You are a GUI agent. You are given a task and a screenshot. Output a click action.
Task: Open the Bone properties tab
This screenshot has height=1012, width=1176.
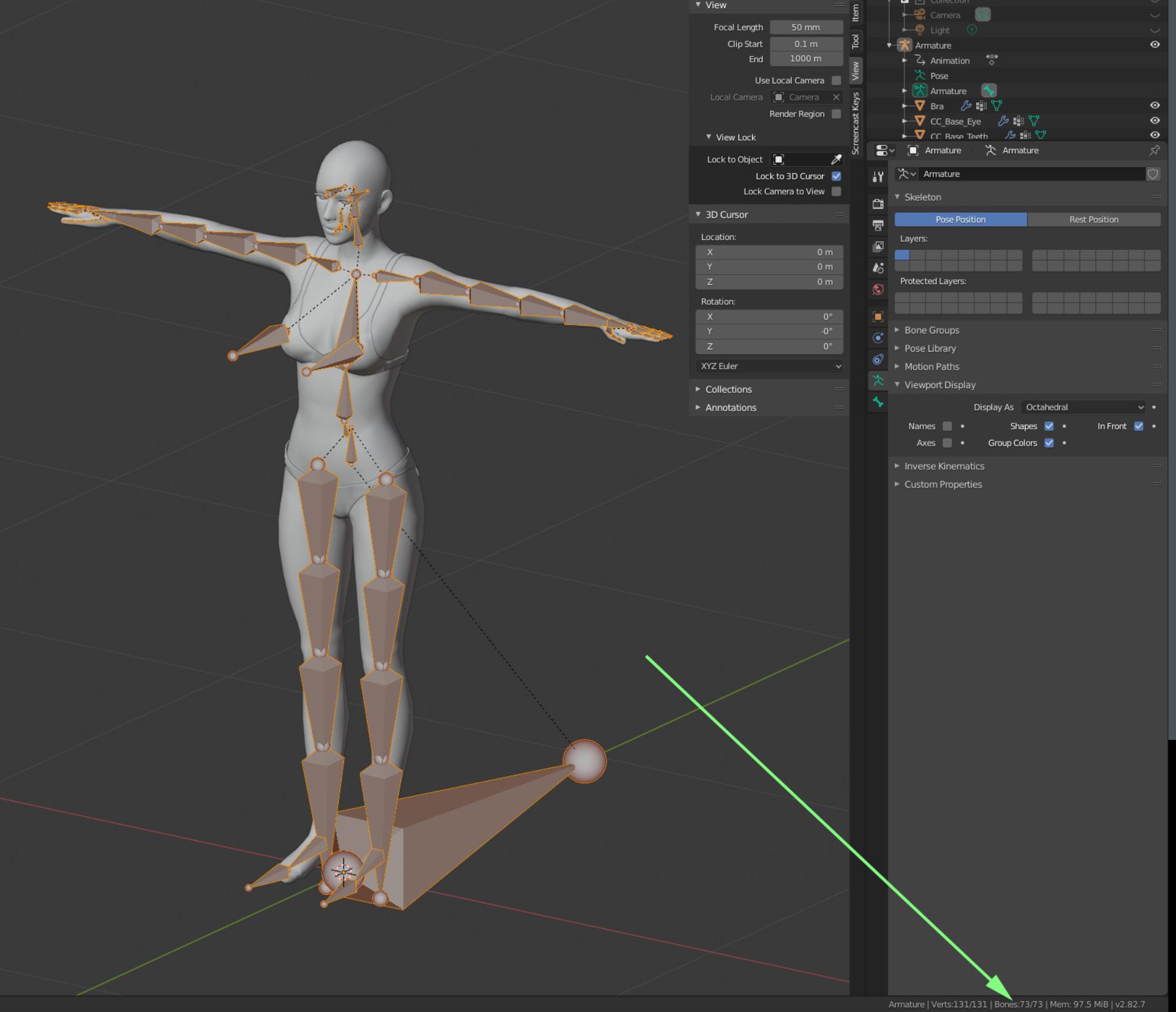(878, 402)
